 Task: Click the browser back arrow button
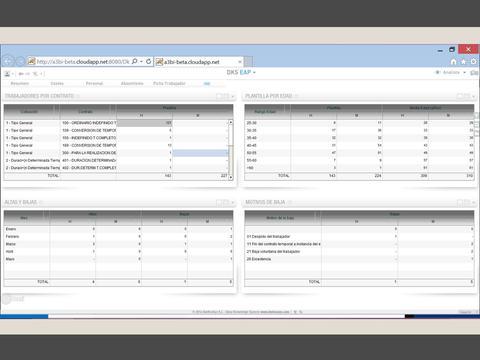[8, 61]
